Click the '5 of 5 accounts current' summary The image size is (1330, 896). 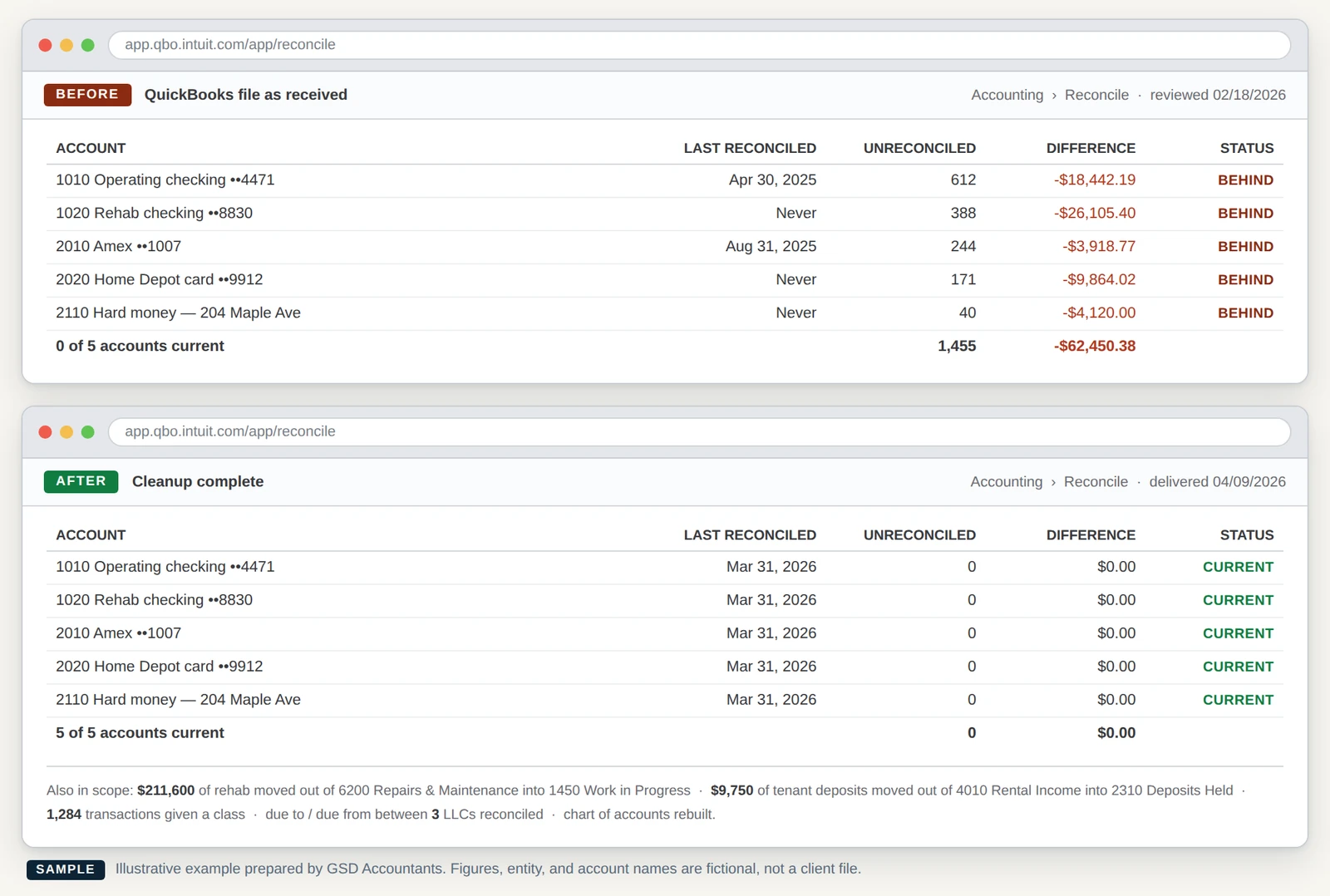(140, 732)
